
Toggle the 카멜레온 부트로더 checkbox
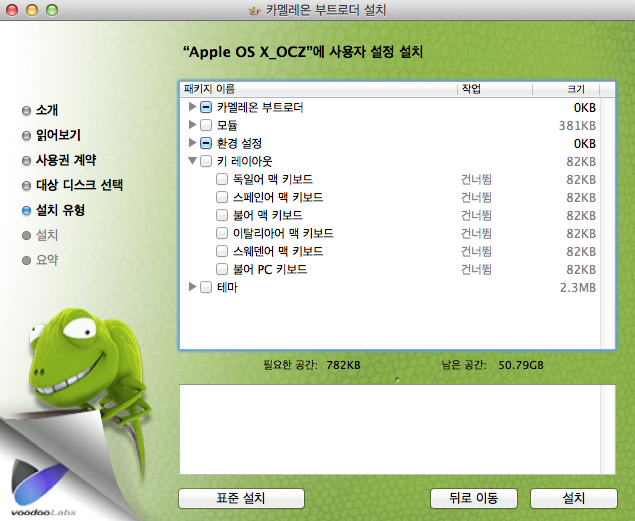click(206, 107)
